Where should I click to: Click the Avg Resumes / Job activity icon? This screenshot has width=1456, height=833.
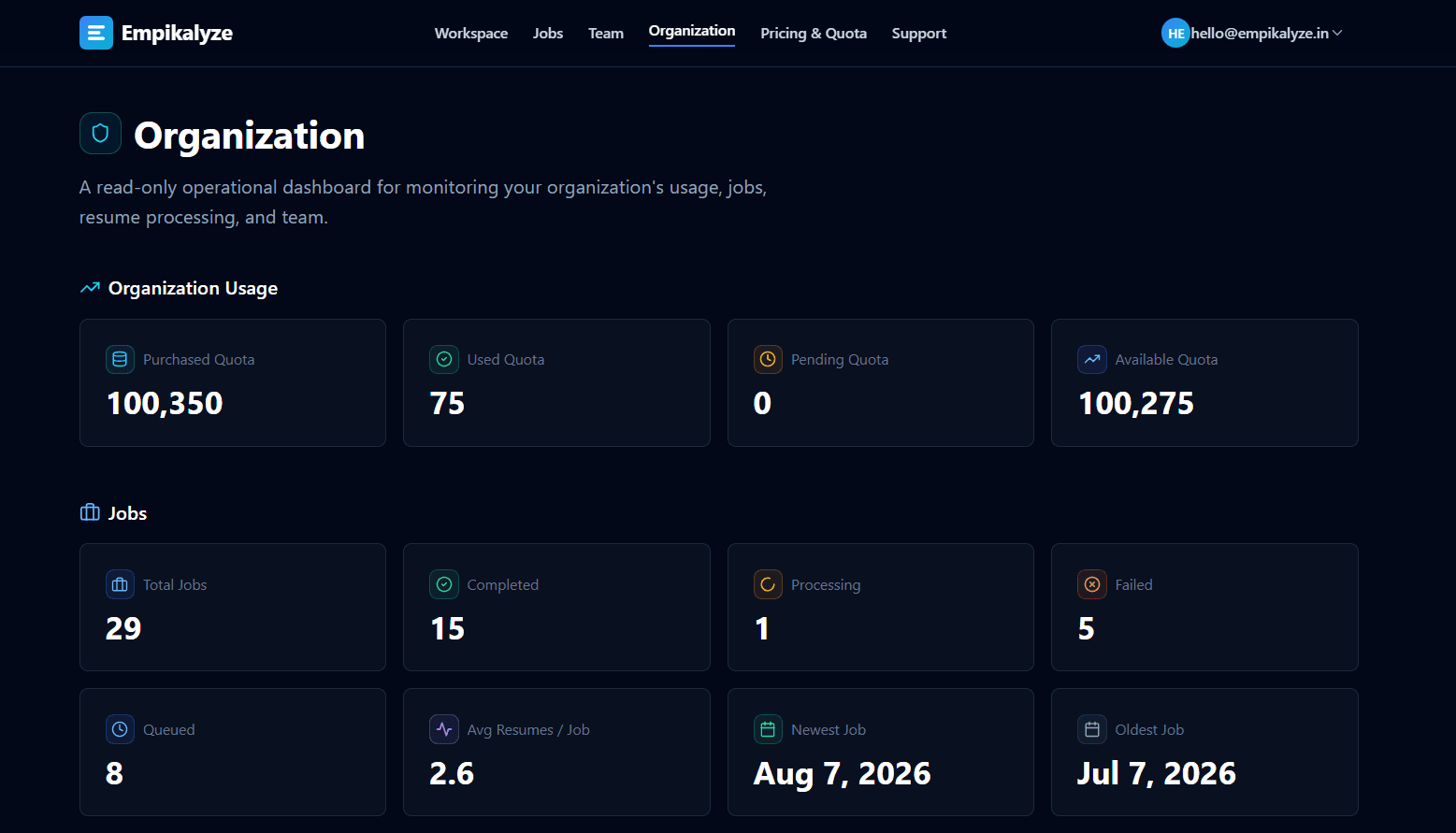(x=444, y=729)
